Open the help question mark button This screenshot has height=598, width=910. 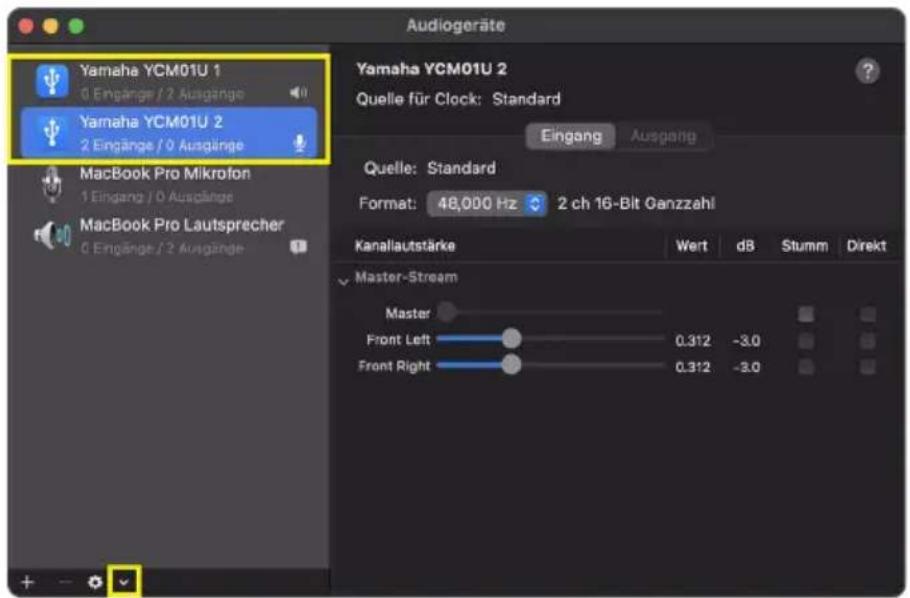coord(867,71)
